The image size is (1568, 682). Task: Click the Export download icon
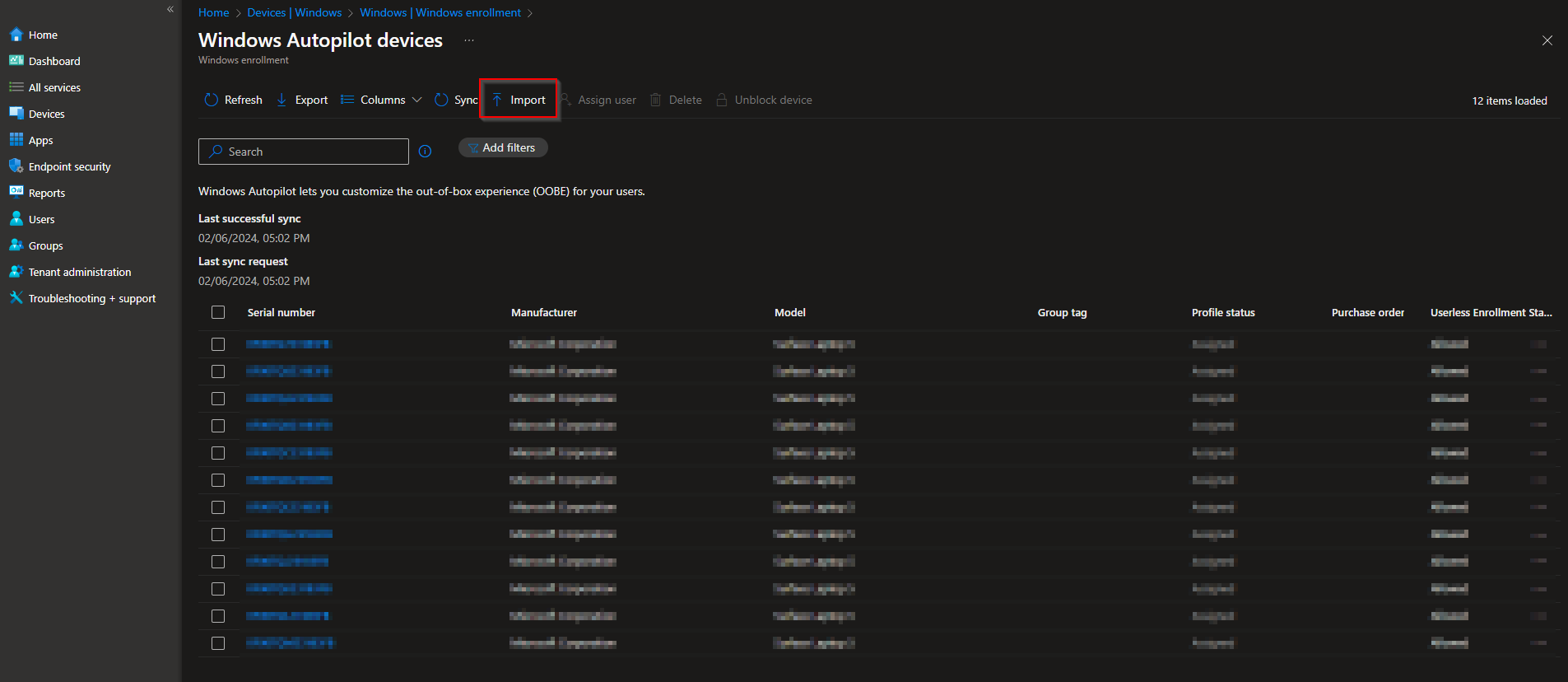pos(281,100)
